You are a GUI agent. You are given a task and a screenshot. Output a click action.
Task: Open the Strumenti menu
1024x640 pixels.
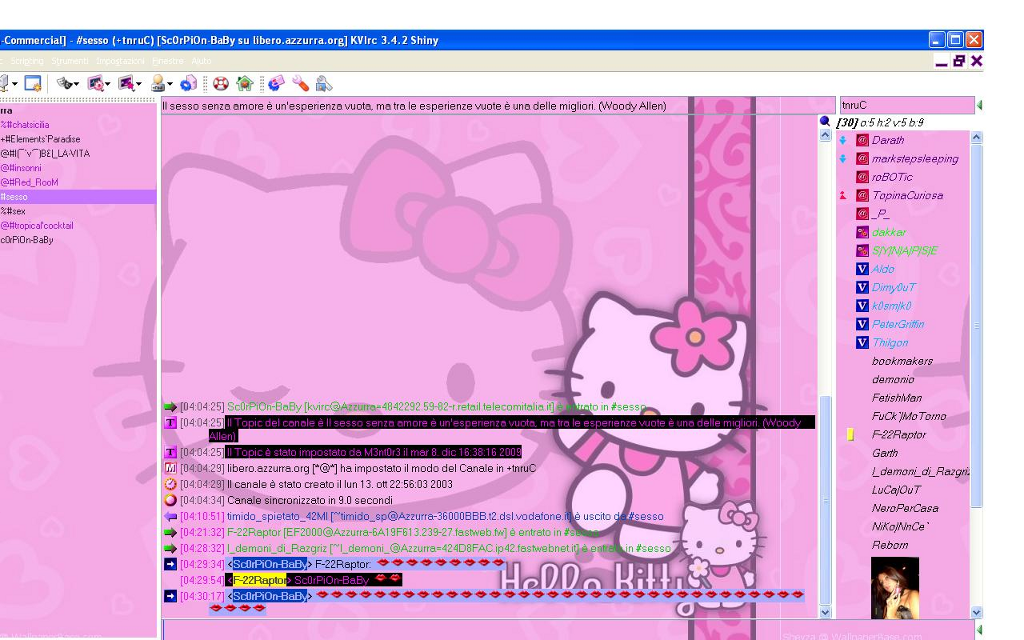[x=70, y=62]
